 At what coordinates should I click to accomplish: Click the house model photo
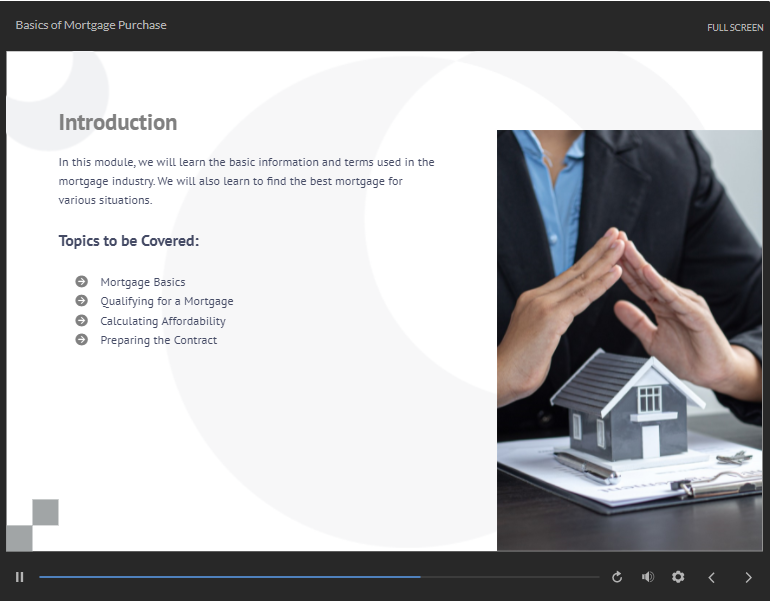point(630,340)
